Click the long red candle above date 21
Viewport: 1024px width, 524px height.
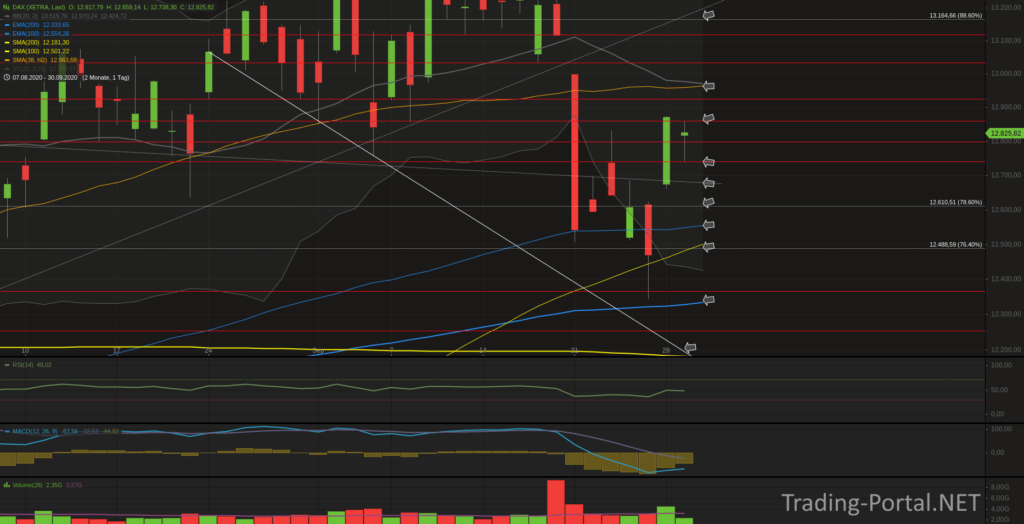[575, 152]
